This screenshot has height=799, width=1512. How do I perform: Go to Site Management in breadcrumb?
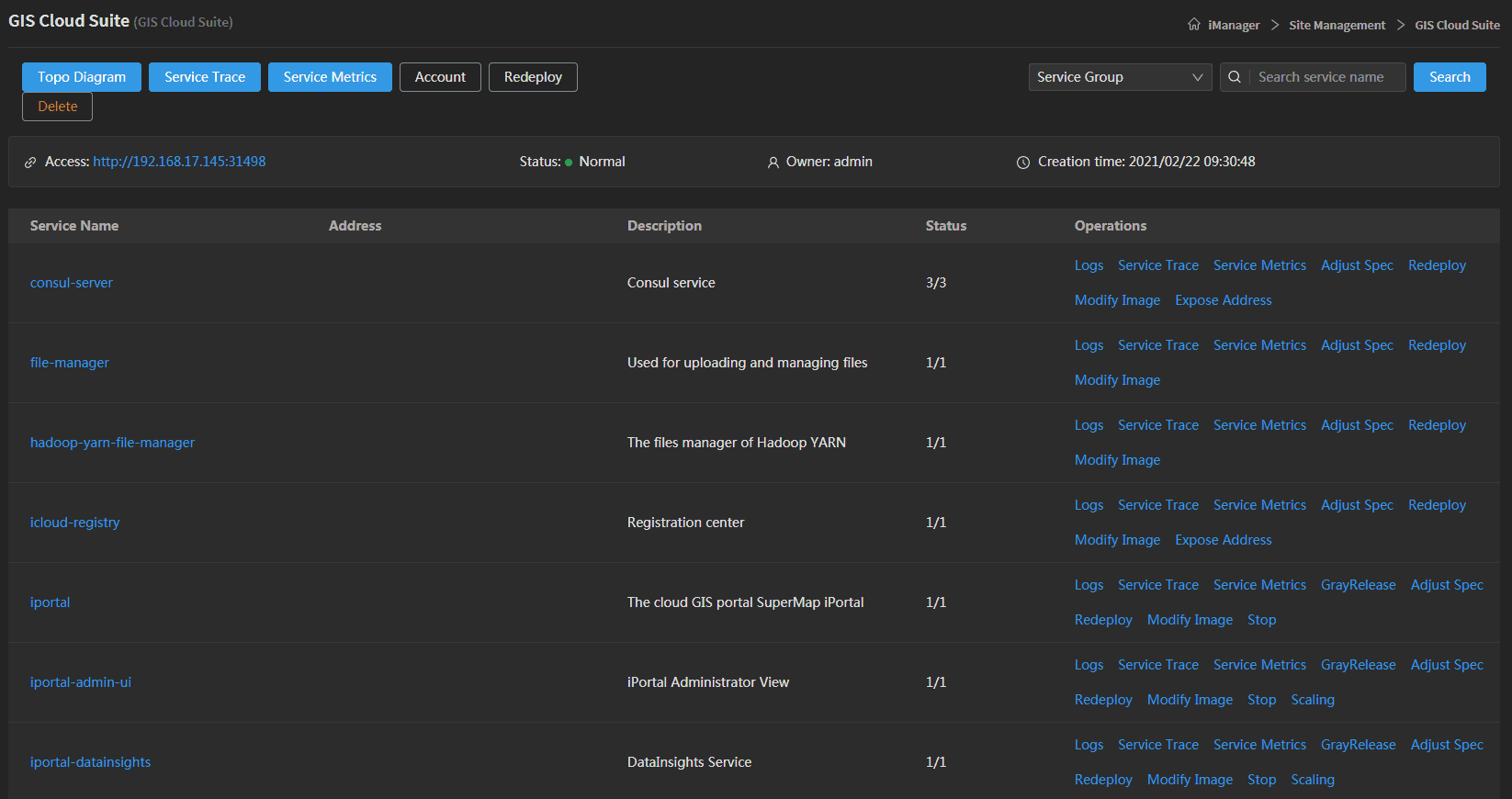tap(1337, 26)
